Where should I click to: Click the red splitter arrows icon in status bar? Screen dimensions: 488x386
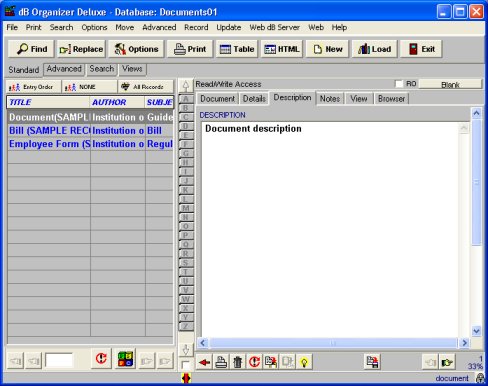(186, 378)
